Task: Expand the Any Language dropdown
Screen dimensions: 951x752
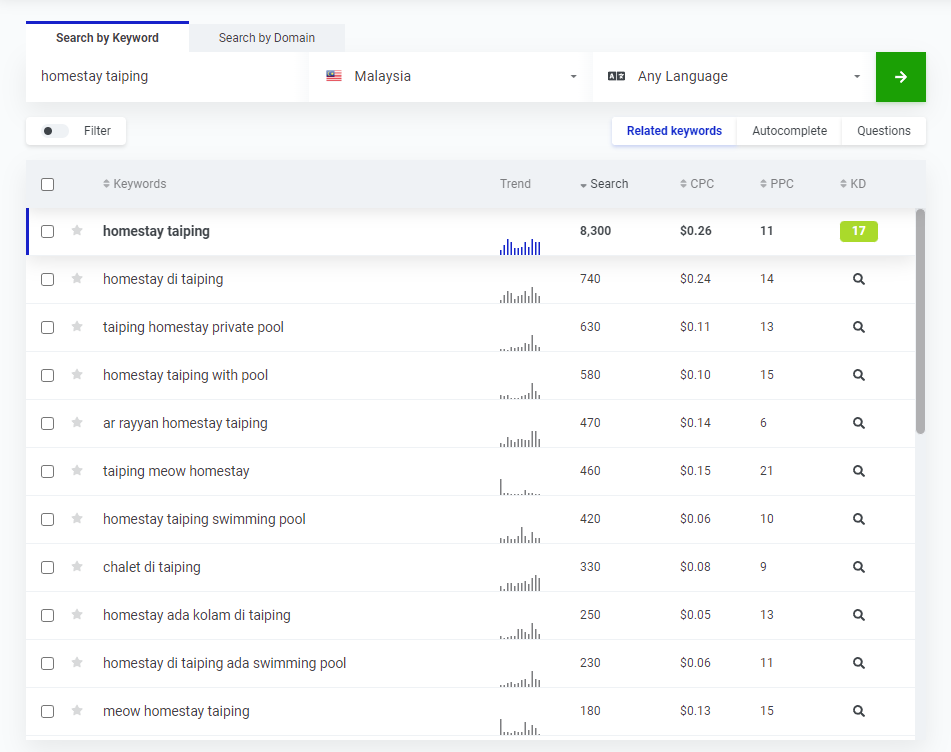Action: click(734, 77)
